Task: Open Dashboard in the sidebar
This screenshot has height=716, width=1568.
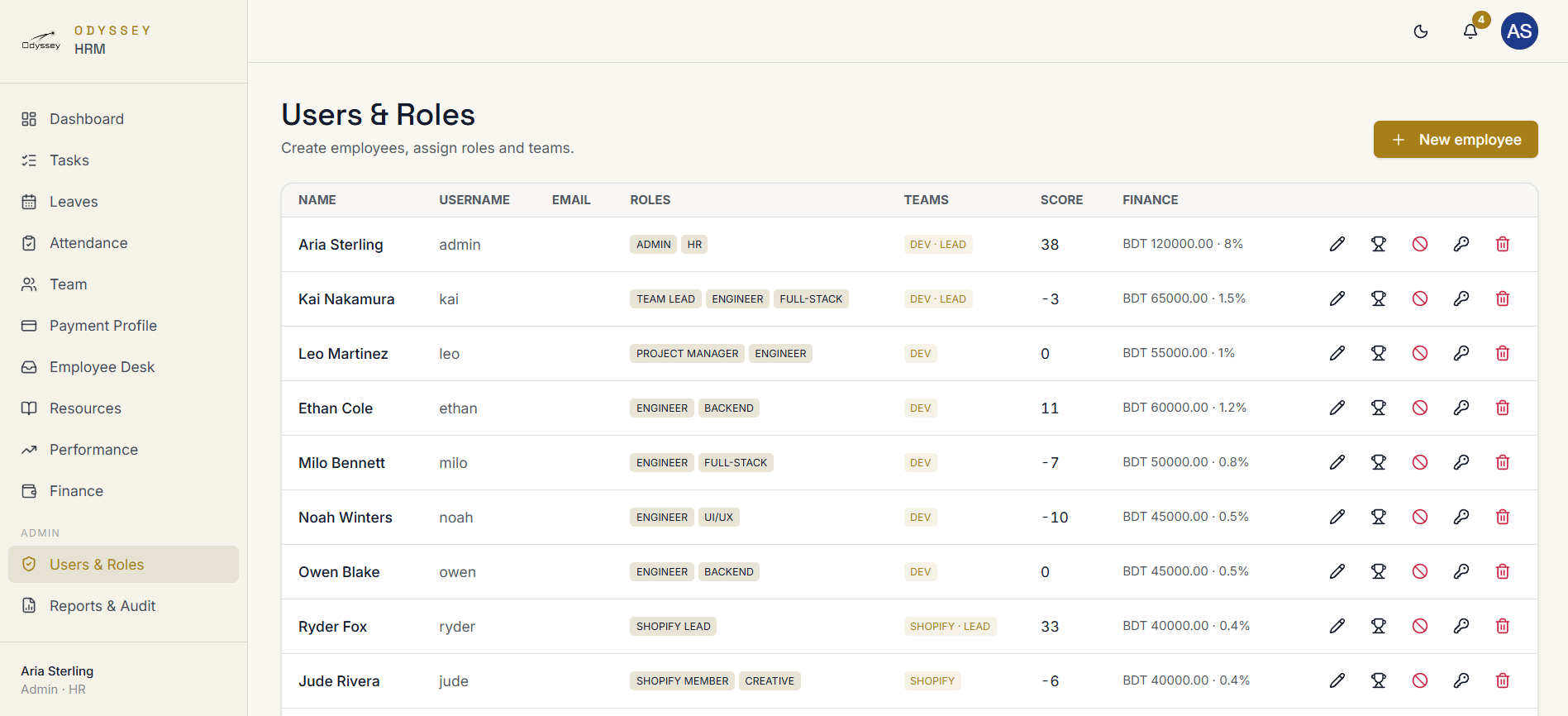Action: click(x=123, y=119)
